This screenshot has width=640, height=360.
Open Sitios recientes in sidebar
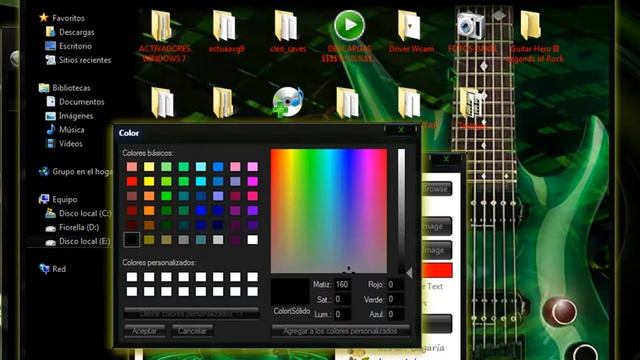(x=78, y=60)
